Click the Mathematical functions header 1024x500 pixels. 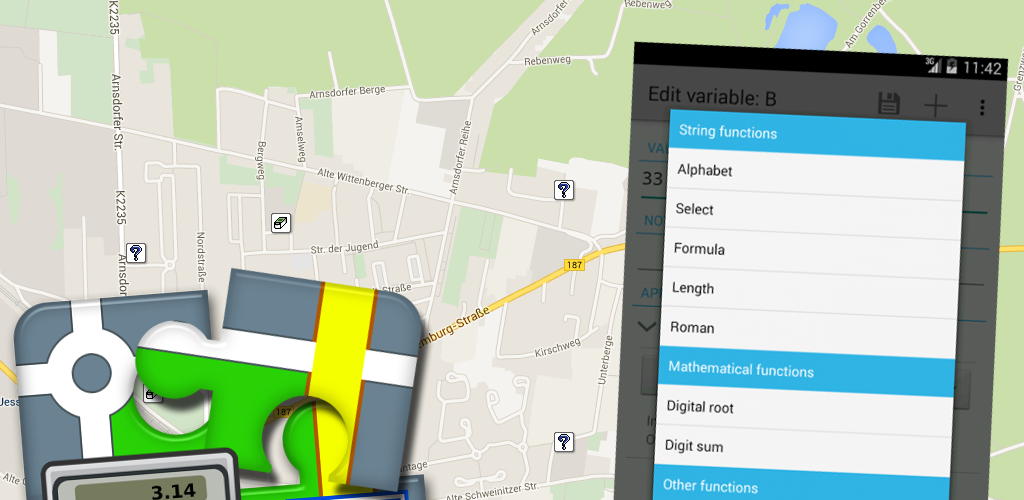(x=808, y=372)
